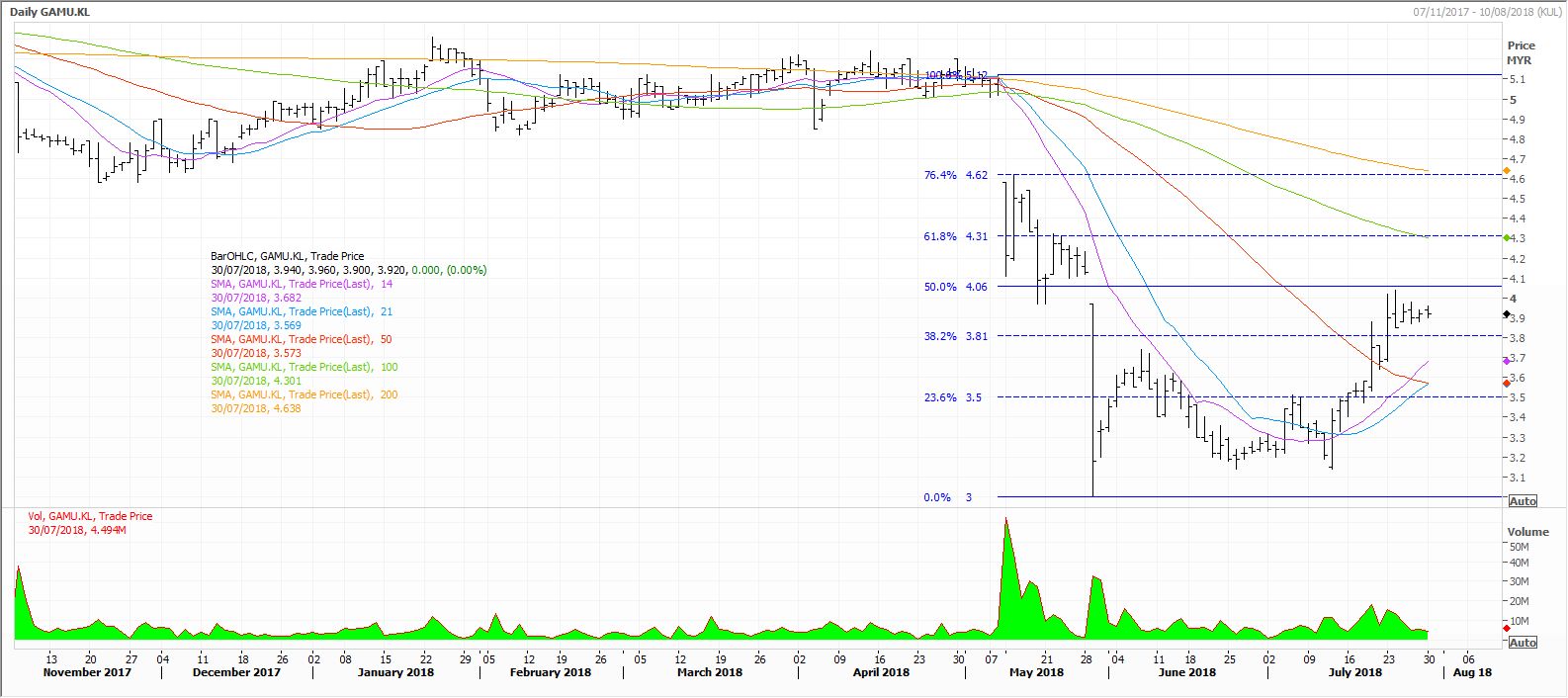Screen dimensions: 1568x698
Task: Select the SMA 14 legend entry
Action: (292, 284)
